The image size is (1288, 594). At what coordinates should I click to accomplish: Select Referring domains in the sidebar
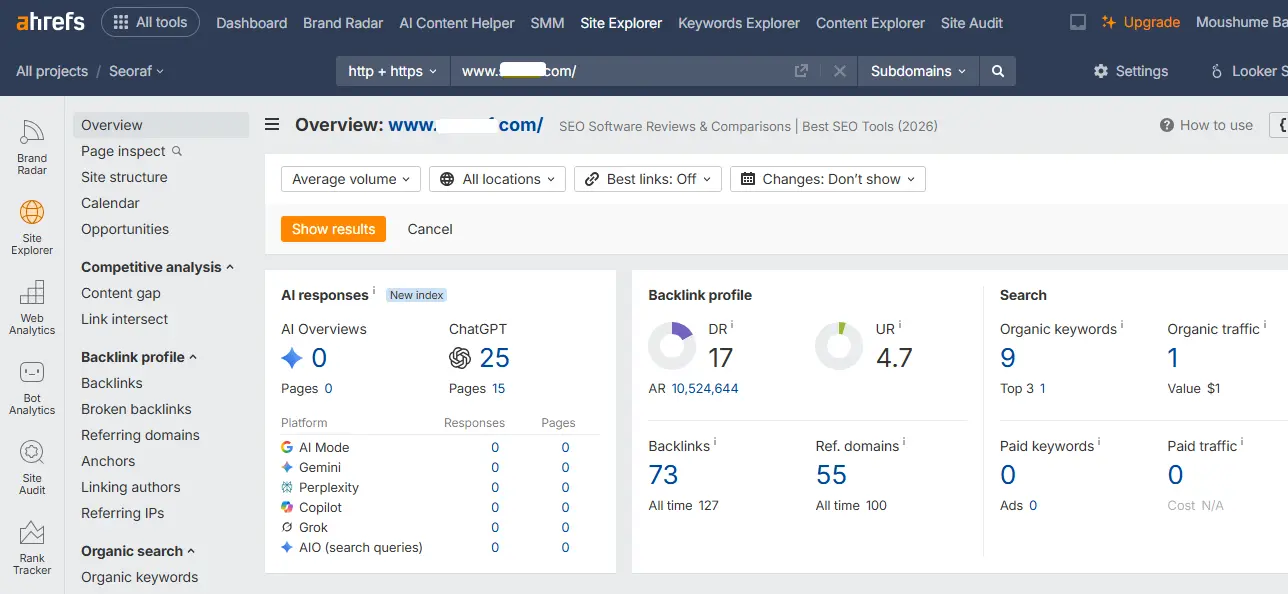pos(140,435)
